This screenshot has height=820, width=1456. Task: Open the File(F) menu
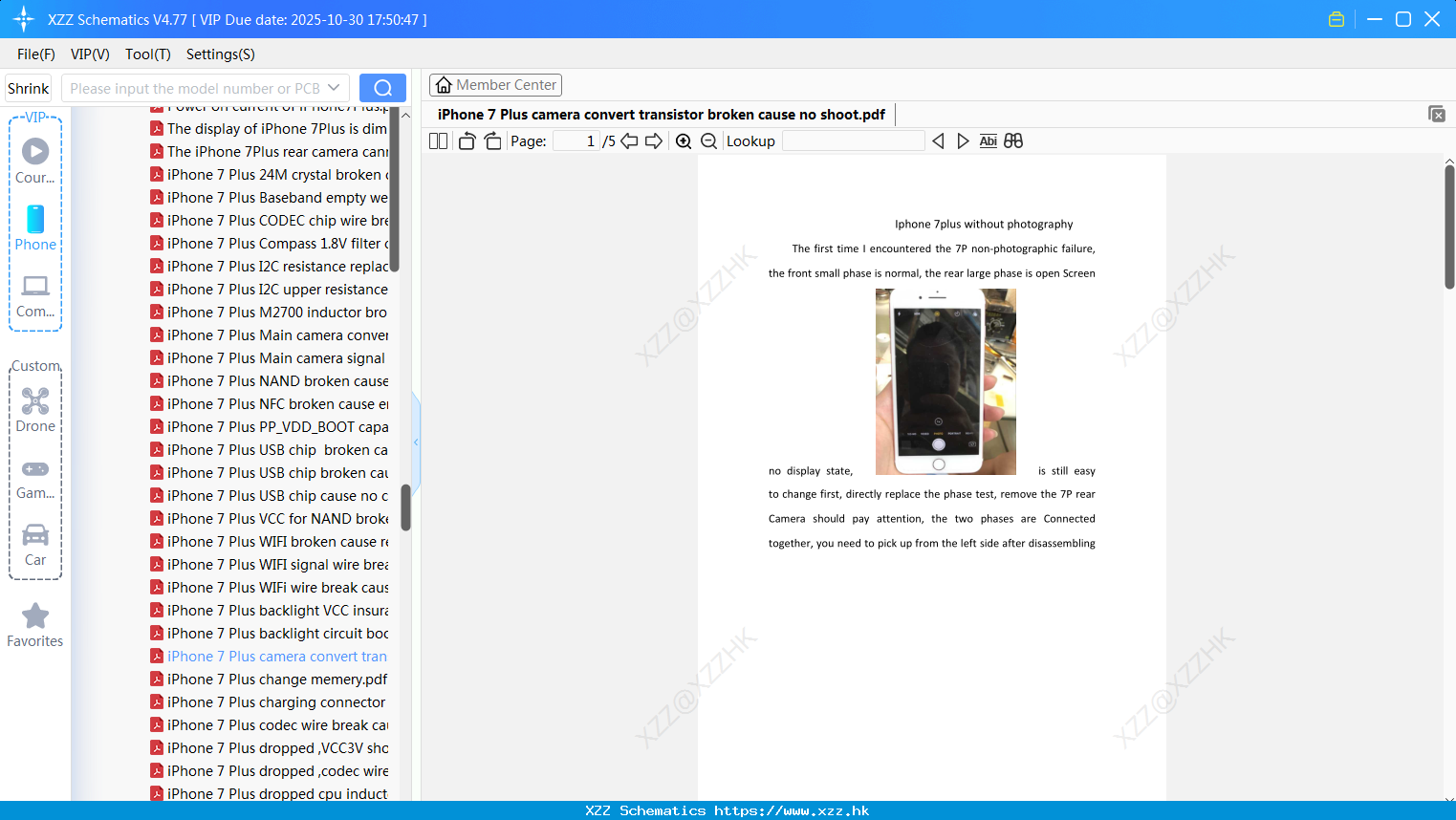[x=36, y=54]
